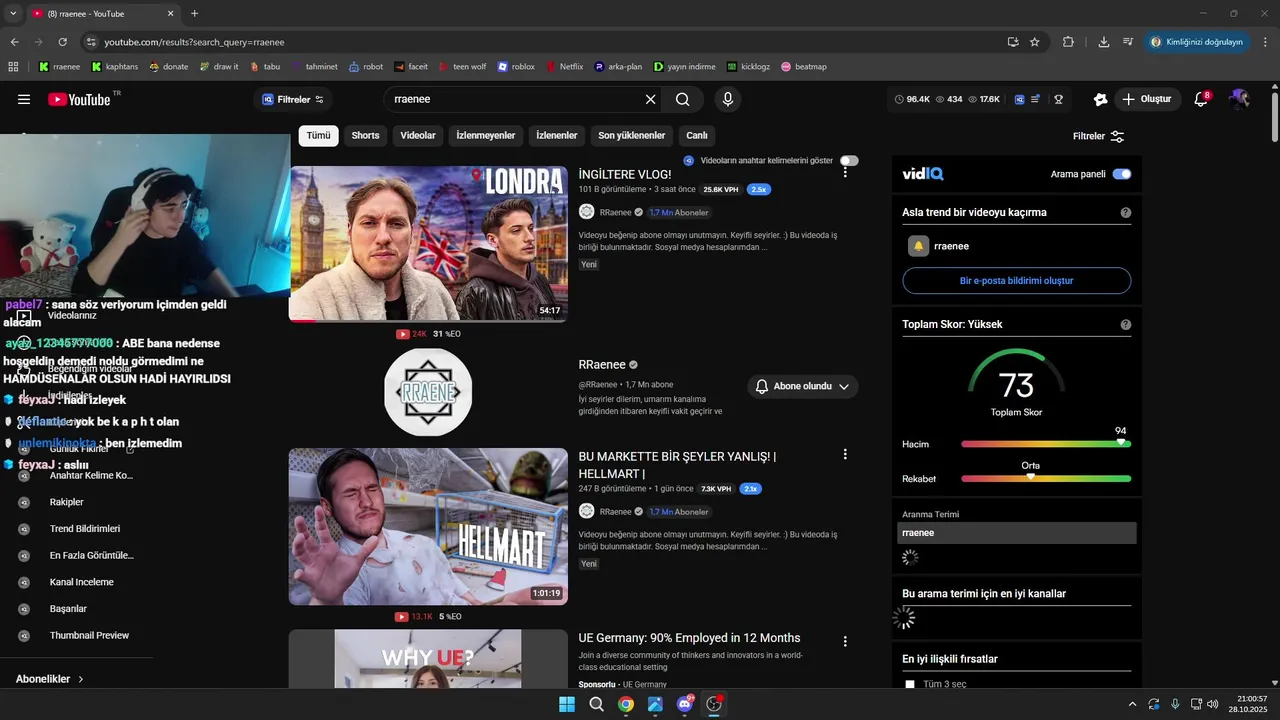Start voice search with microphone
The image size is (1280, 720).
pyautogui.click(x=728, y=99)
